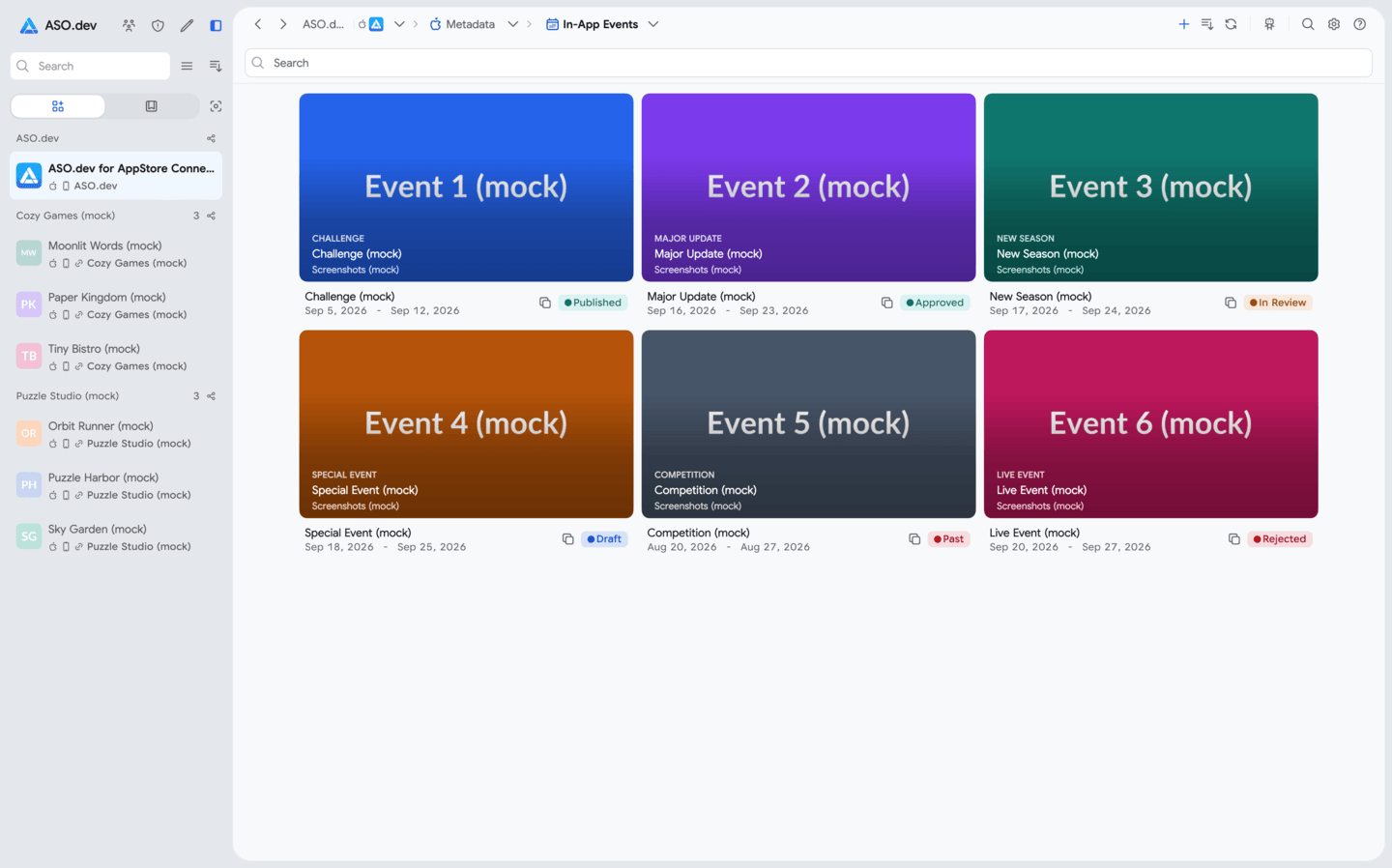Open the Event 1 (mock) Challenge card
Viewport: 1392px width, 868px height.
[x=466, y=188]
